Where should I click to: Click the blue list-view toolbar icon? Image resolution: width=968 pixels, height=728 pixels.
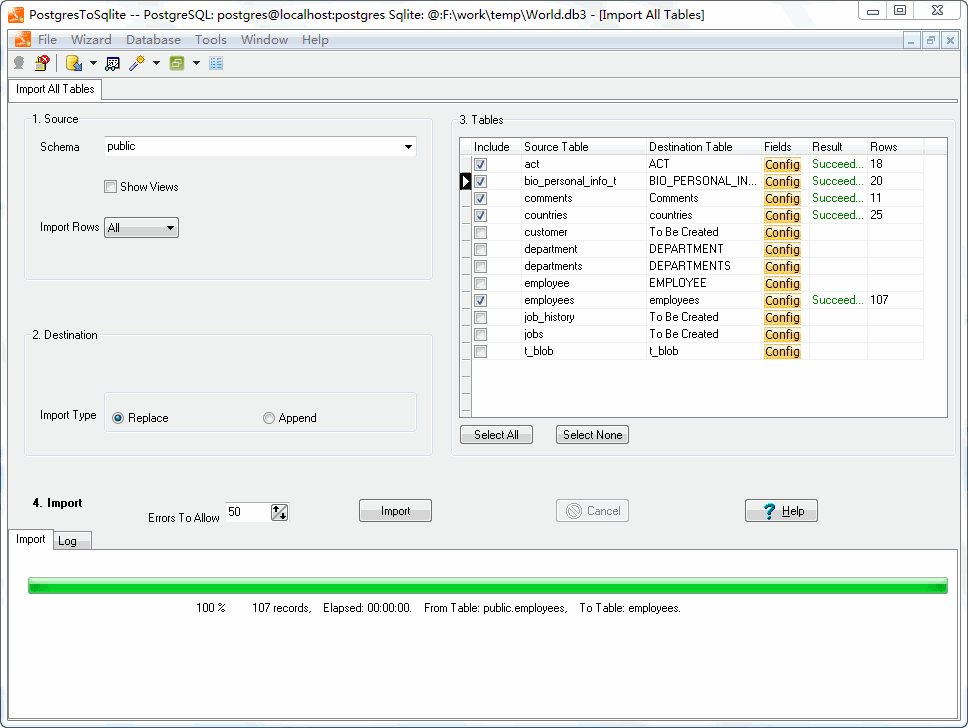[x=216, y=63]
